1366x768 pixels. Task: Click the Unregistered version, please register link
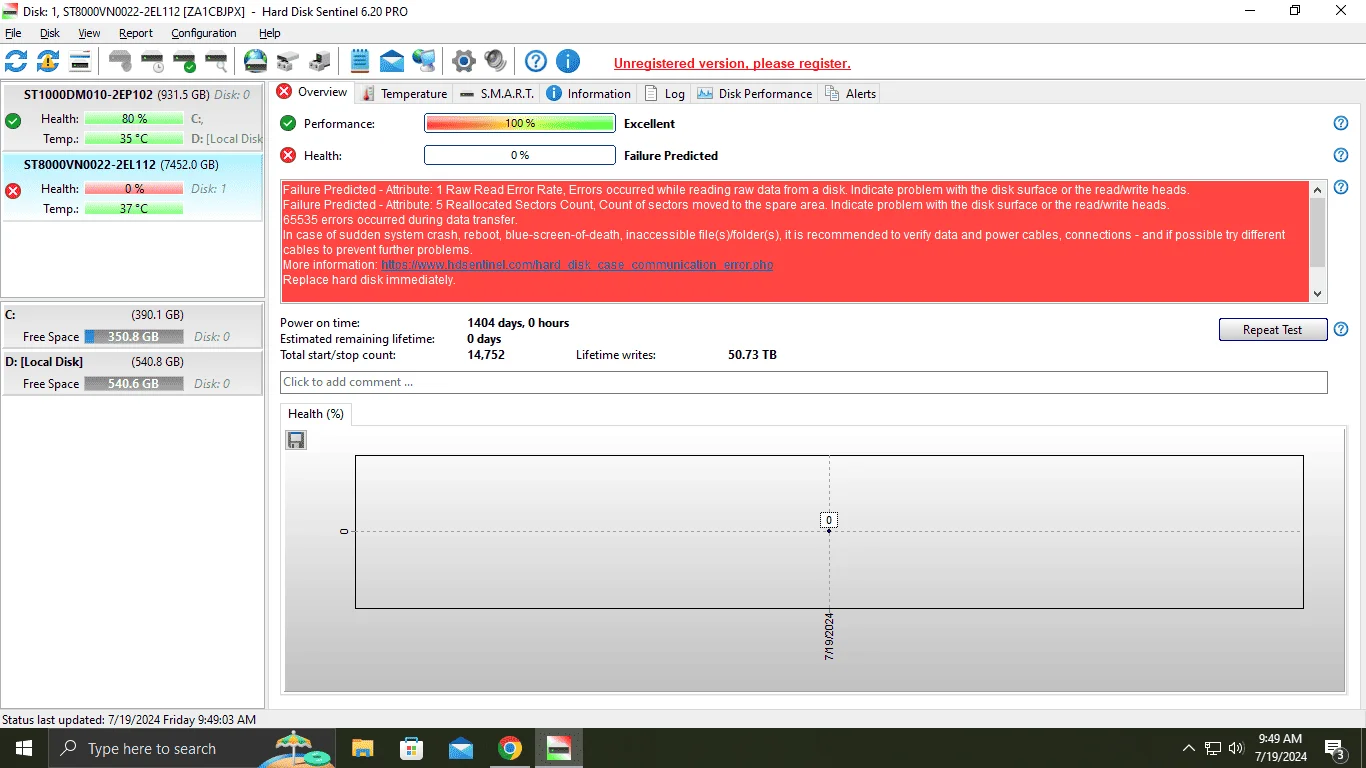click(732, 63)
